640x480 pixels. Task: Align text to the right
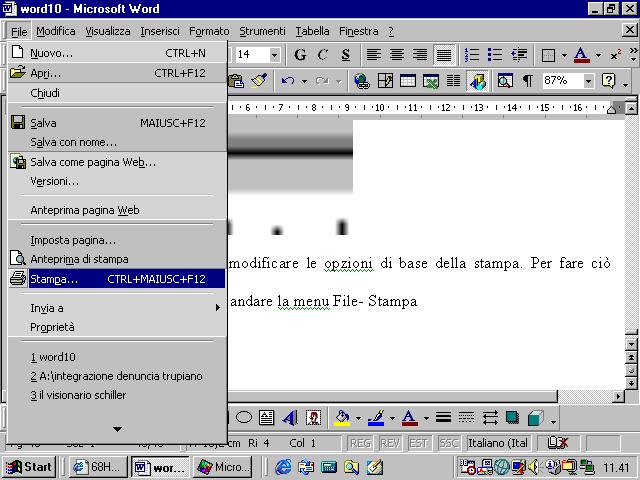coord(420,55)
